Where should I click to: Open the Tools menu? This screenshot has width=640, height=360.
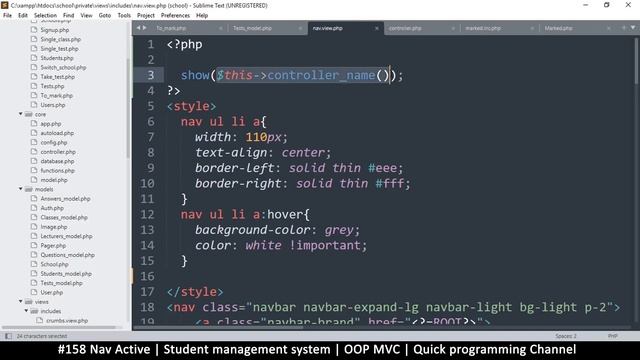click(x=124, y=16)
